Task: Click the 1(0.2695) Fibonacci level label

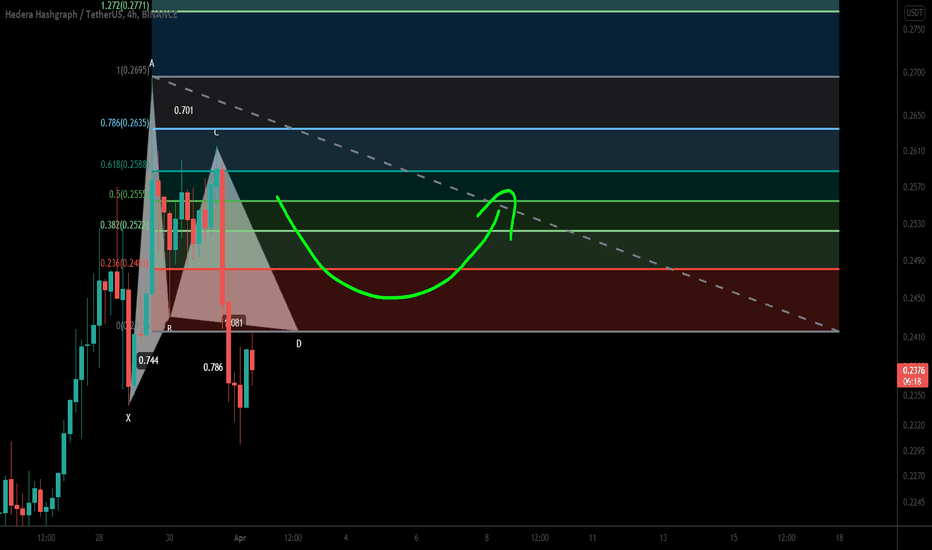Action: pyautogui.click(x=133, y=70)
